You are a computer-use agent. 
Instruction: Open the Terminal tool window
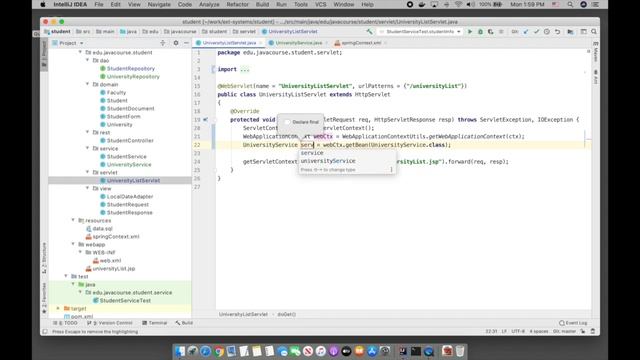(155, 323)
